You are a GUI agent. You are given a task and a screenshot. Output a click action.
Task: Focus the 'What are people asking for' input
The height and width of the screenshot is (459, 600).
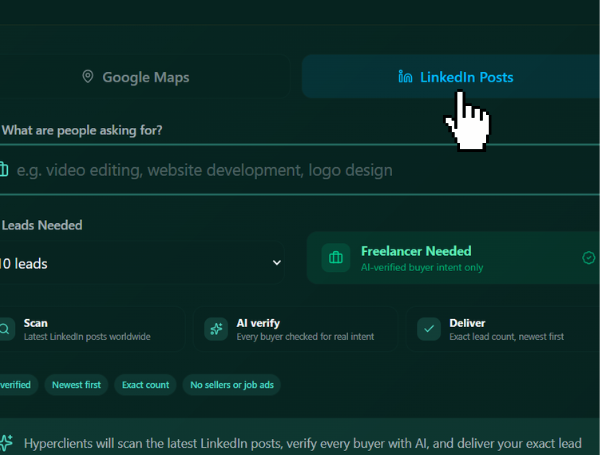(x=300, y=170)
